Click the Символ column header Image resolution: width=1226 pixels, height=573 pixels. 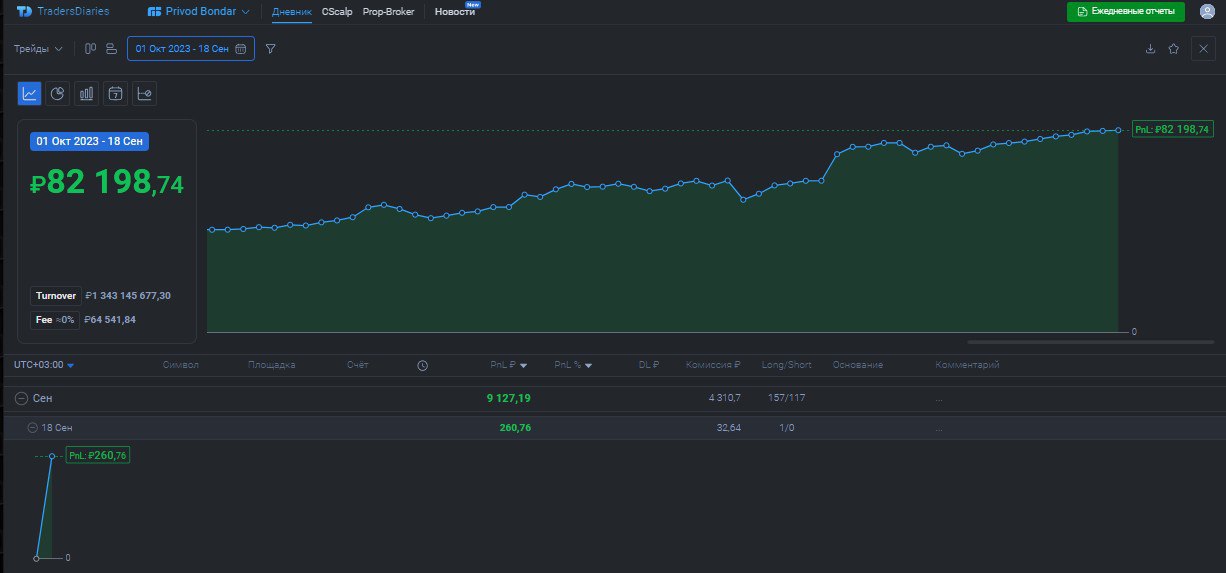(x=181, y=365)
